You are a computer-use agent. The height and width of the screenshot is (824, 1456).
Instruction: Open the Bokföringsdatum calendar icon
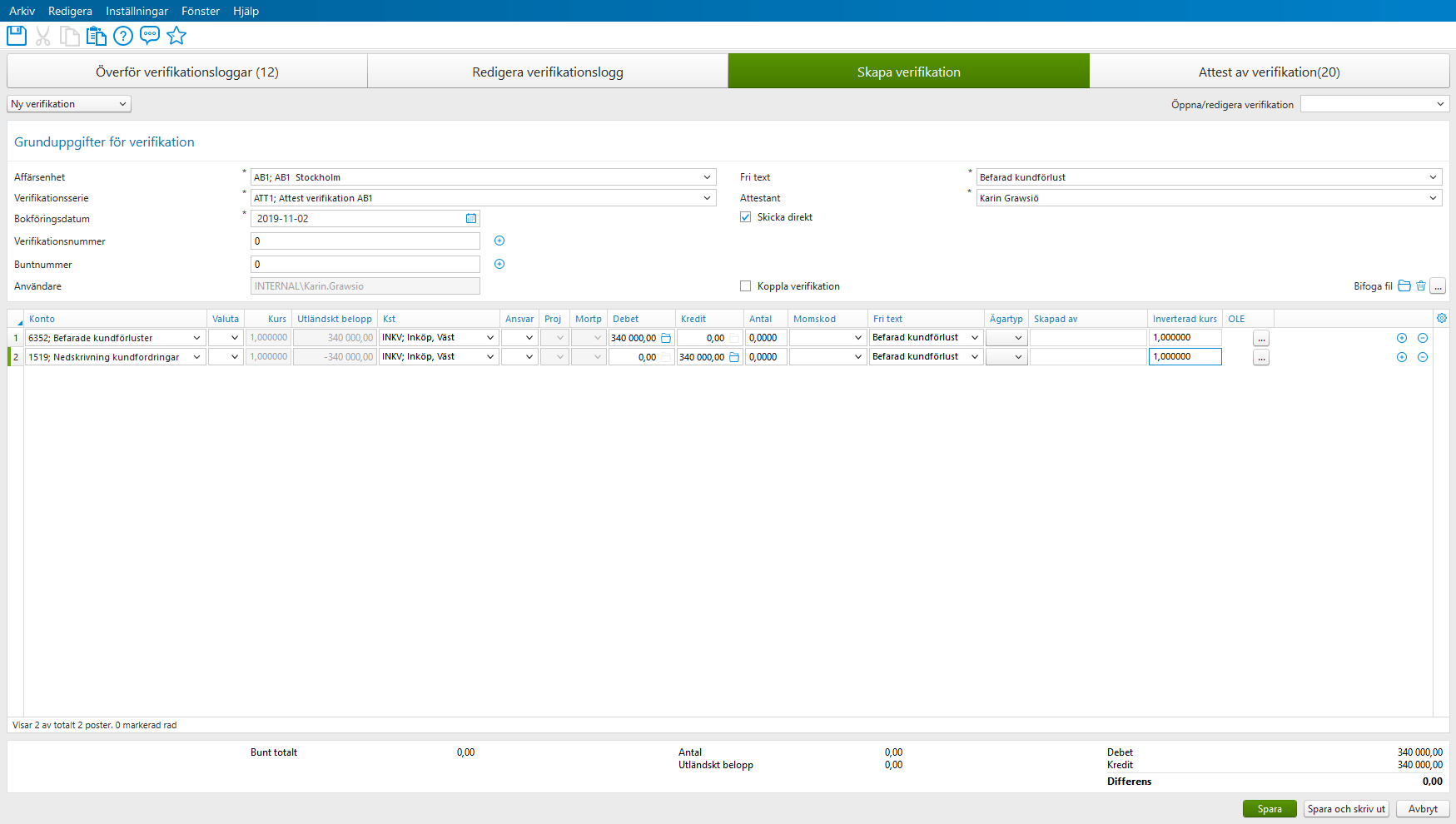[x=470, y=218]
